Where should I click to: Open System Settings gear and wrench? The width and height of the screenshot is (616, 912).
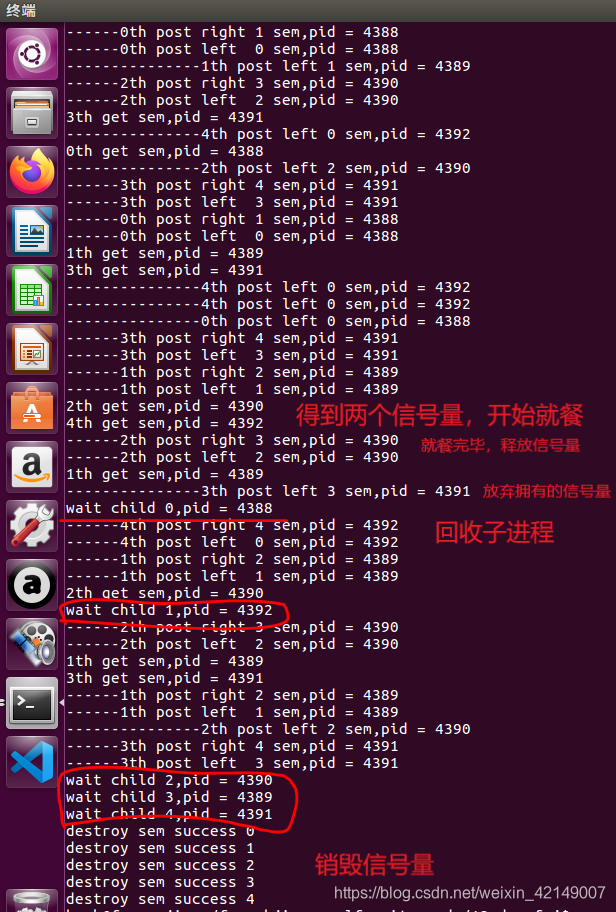[x=32, y=526]
